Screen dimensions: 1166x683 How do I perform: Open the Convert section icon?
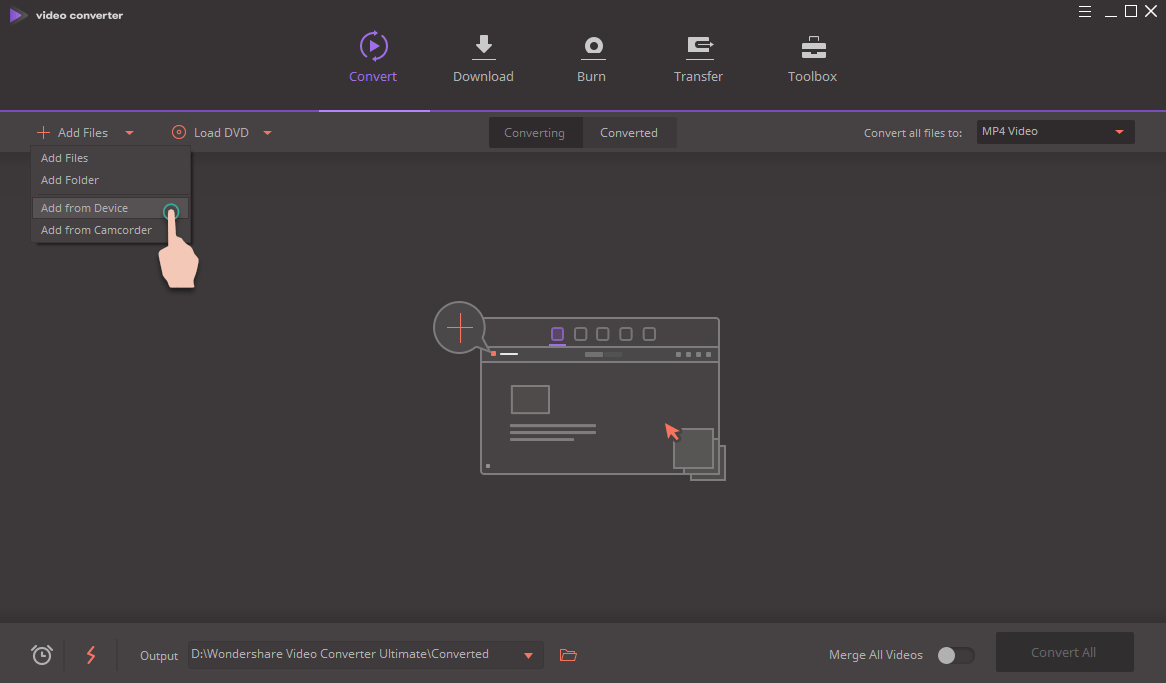click(x=373, y=46)
